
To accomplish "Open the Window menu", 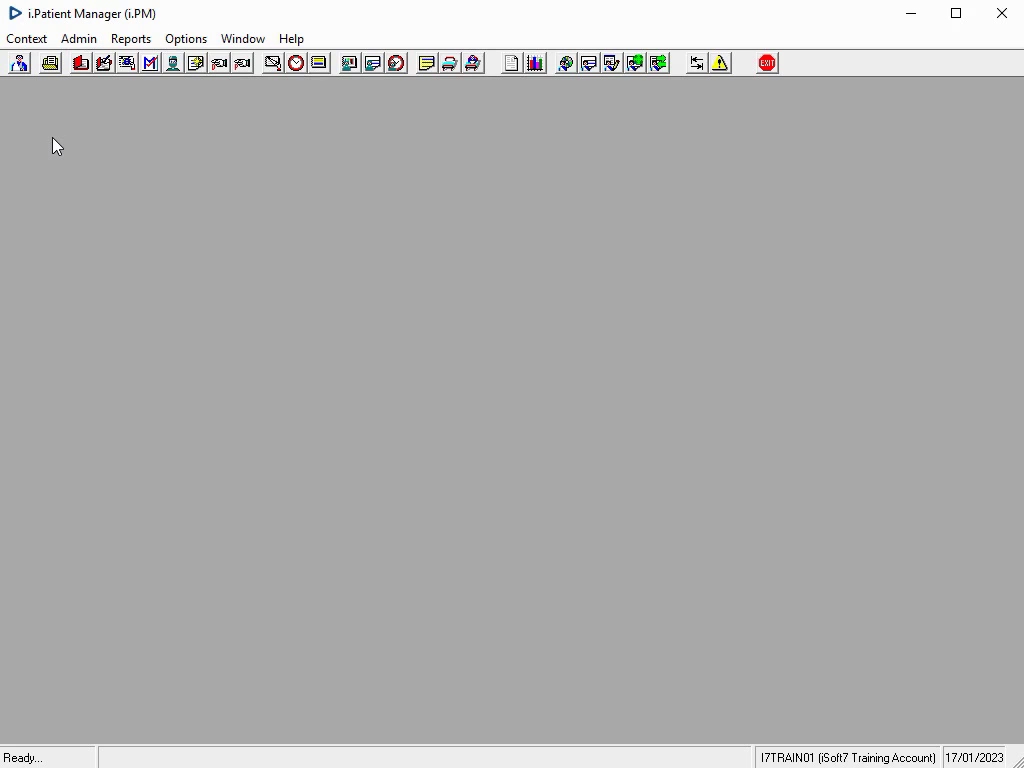I will pyautogui.click(x=243, y=39).
